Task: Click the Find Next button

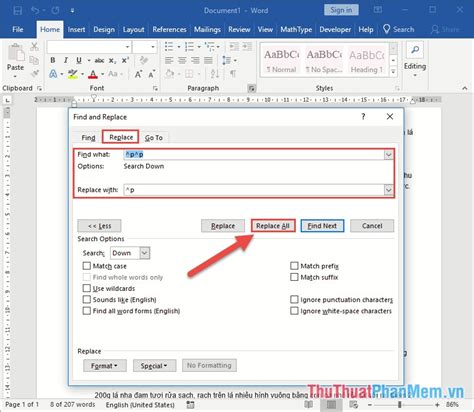Action: [322, 226]
